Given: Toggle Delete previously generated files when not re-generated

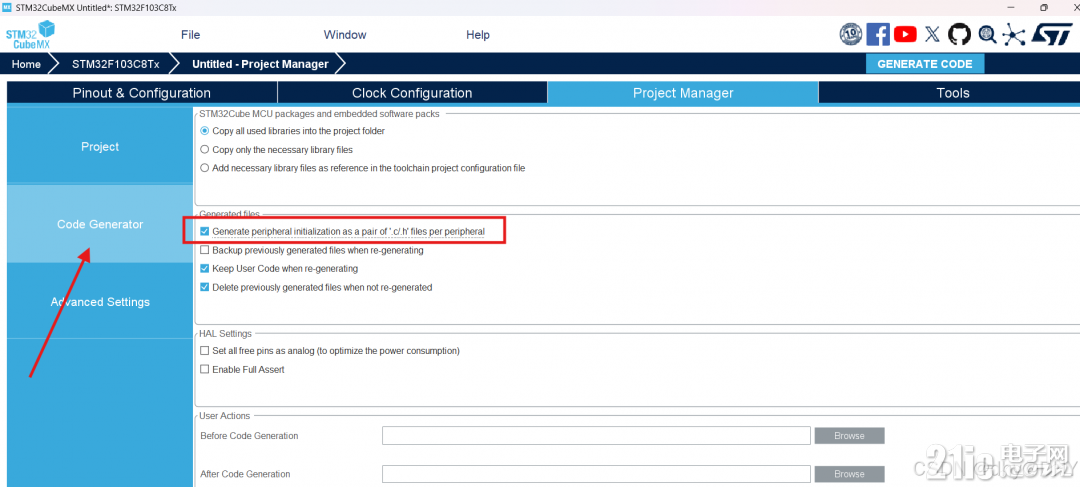Looking at the screenshot, I should click(205, 287).
